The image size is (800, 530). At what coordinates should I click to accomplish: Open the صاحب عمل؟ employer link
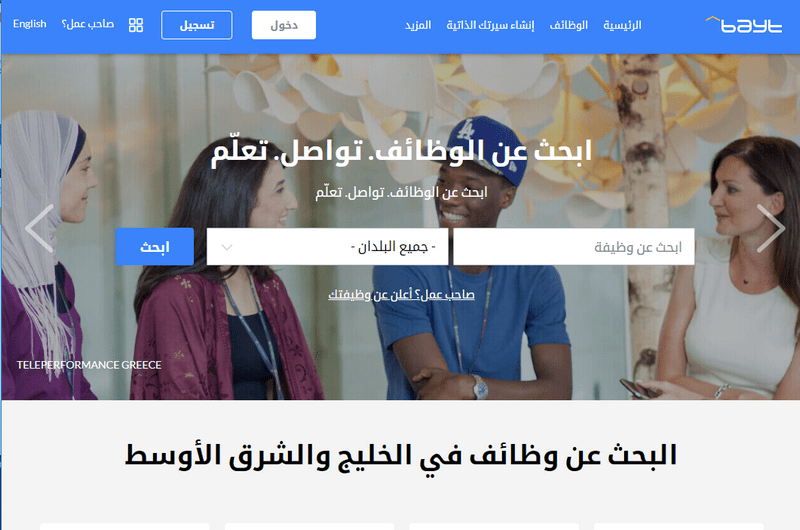(88, 24)
